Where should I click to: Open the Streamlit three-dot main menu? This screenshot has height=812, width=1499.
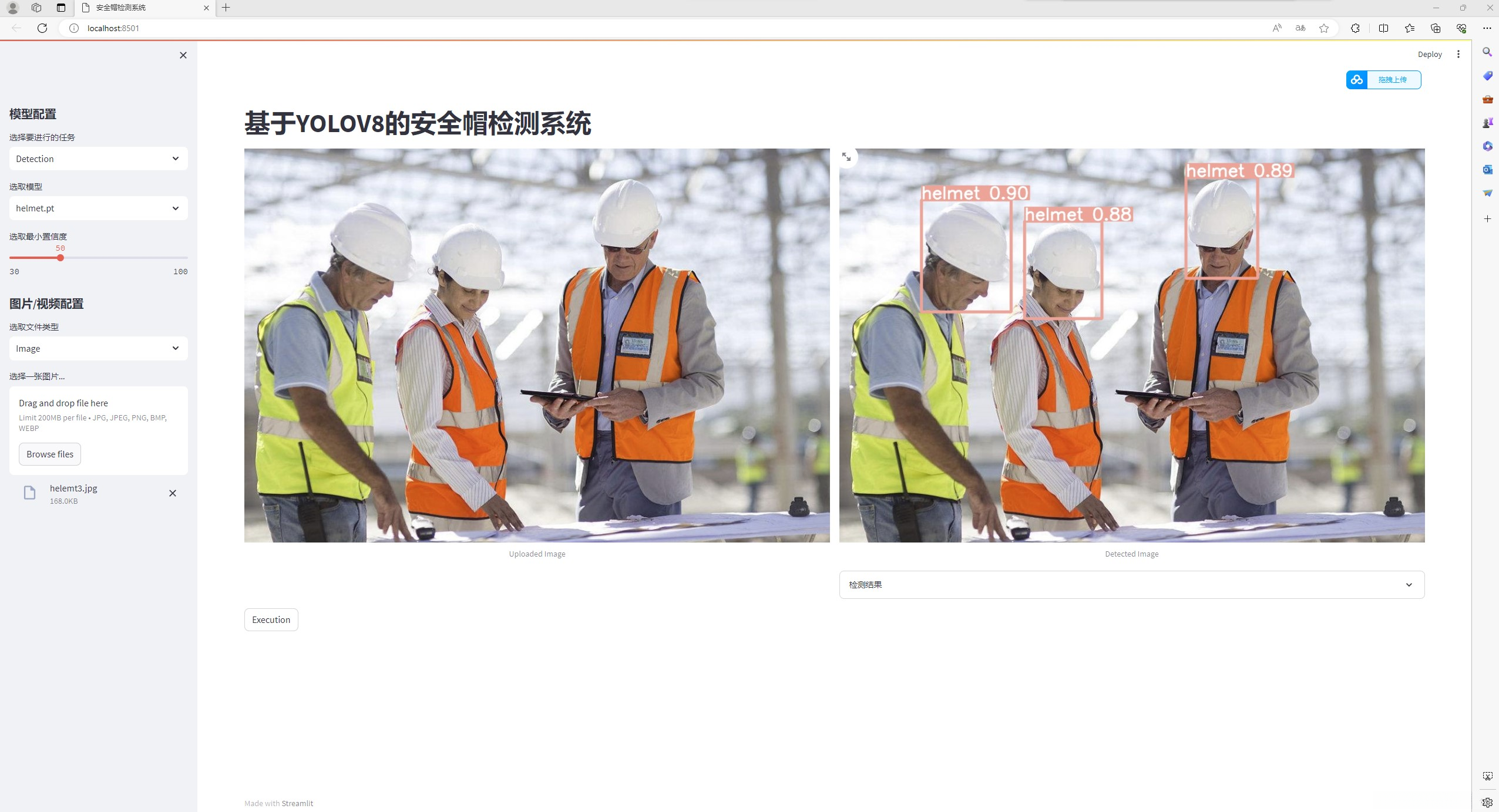click(1458, 54)
